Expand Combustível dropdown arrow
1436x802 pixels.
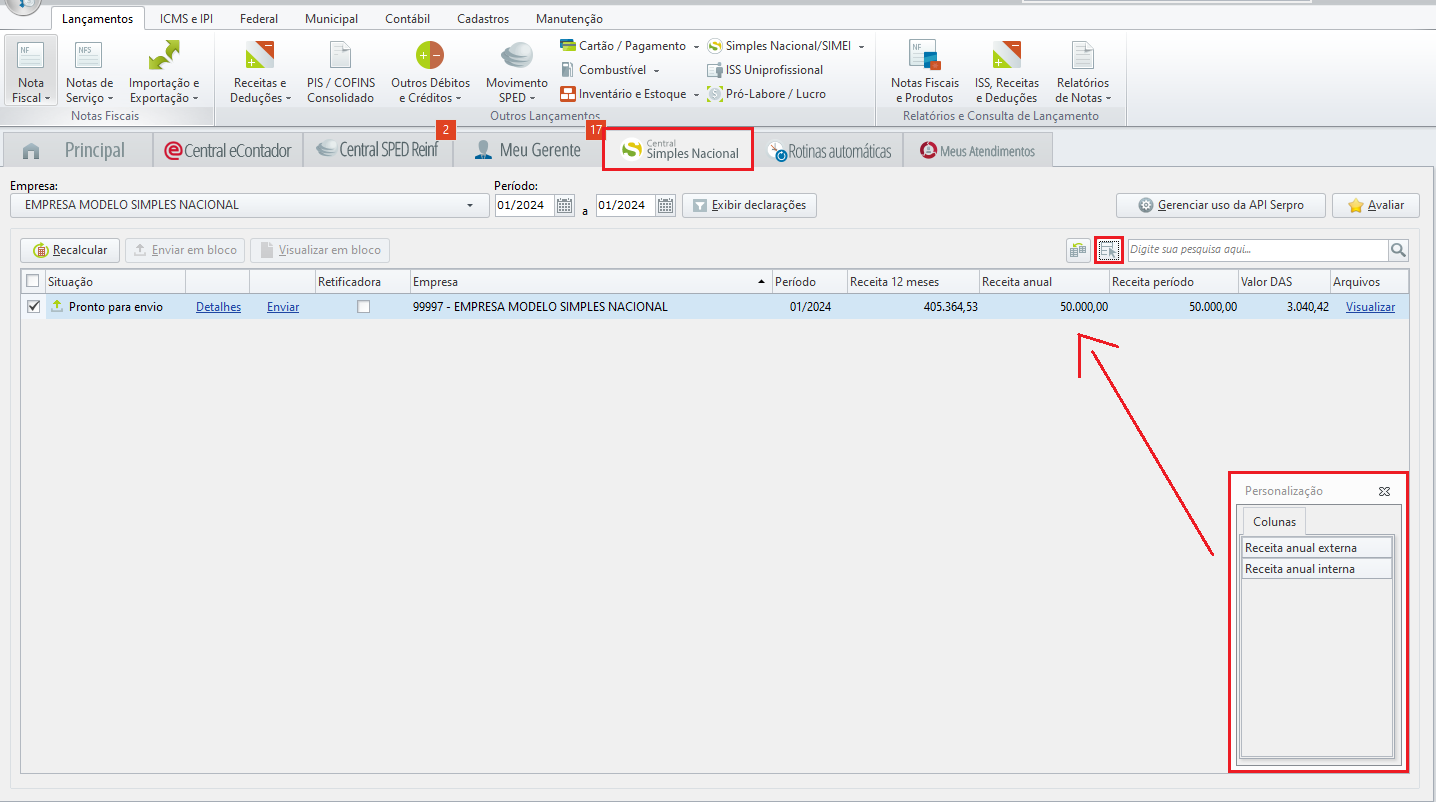click(x=657, y=71)
